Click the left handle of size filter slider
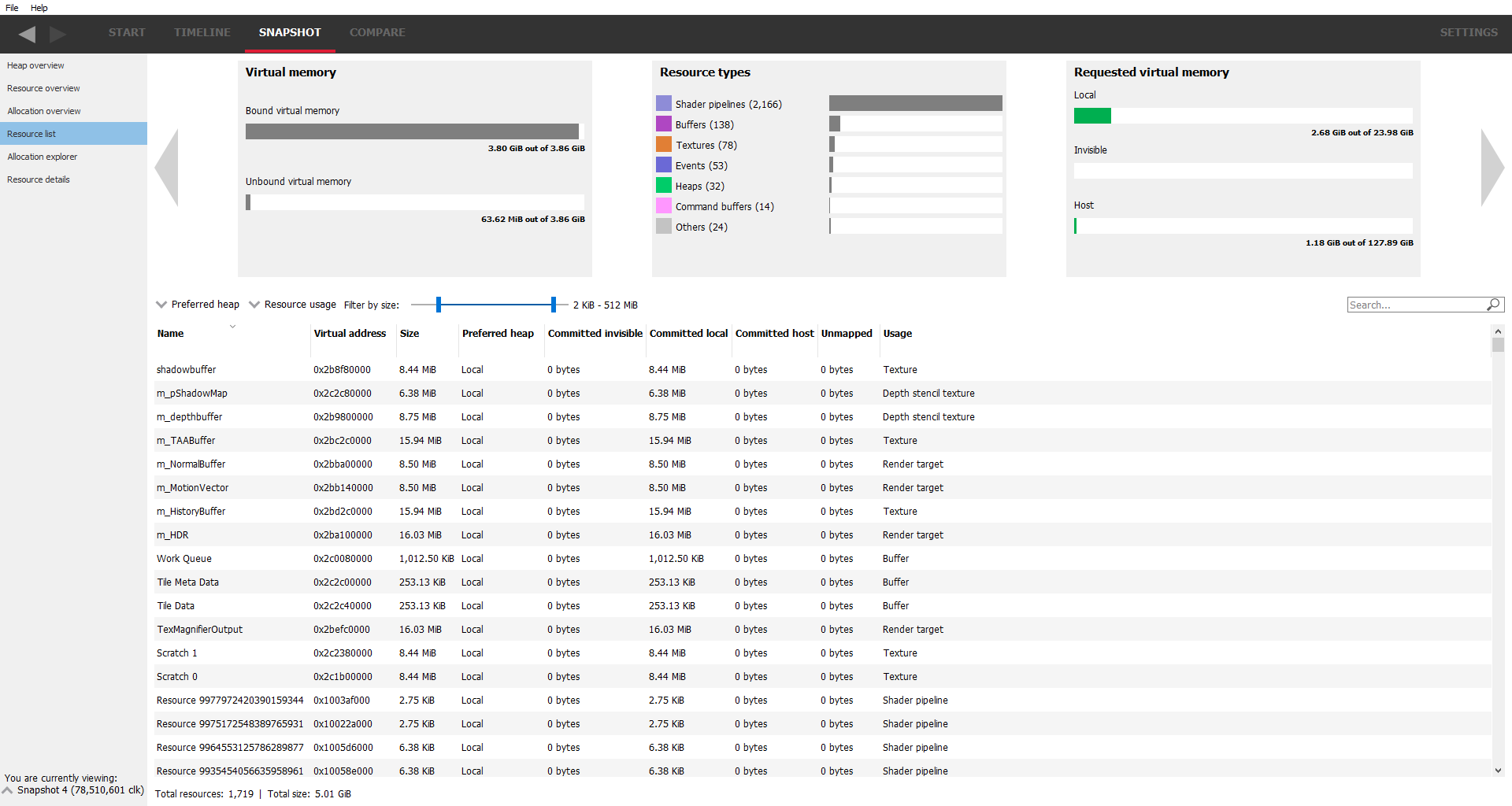 (439, 305)
